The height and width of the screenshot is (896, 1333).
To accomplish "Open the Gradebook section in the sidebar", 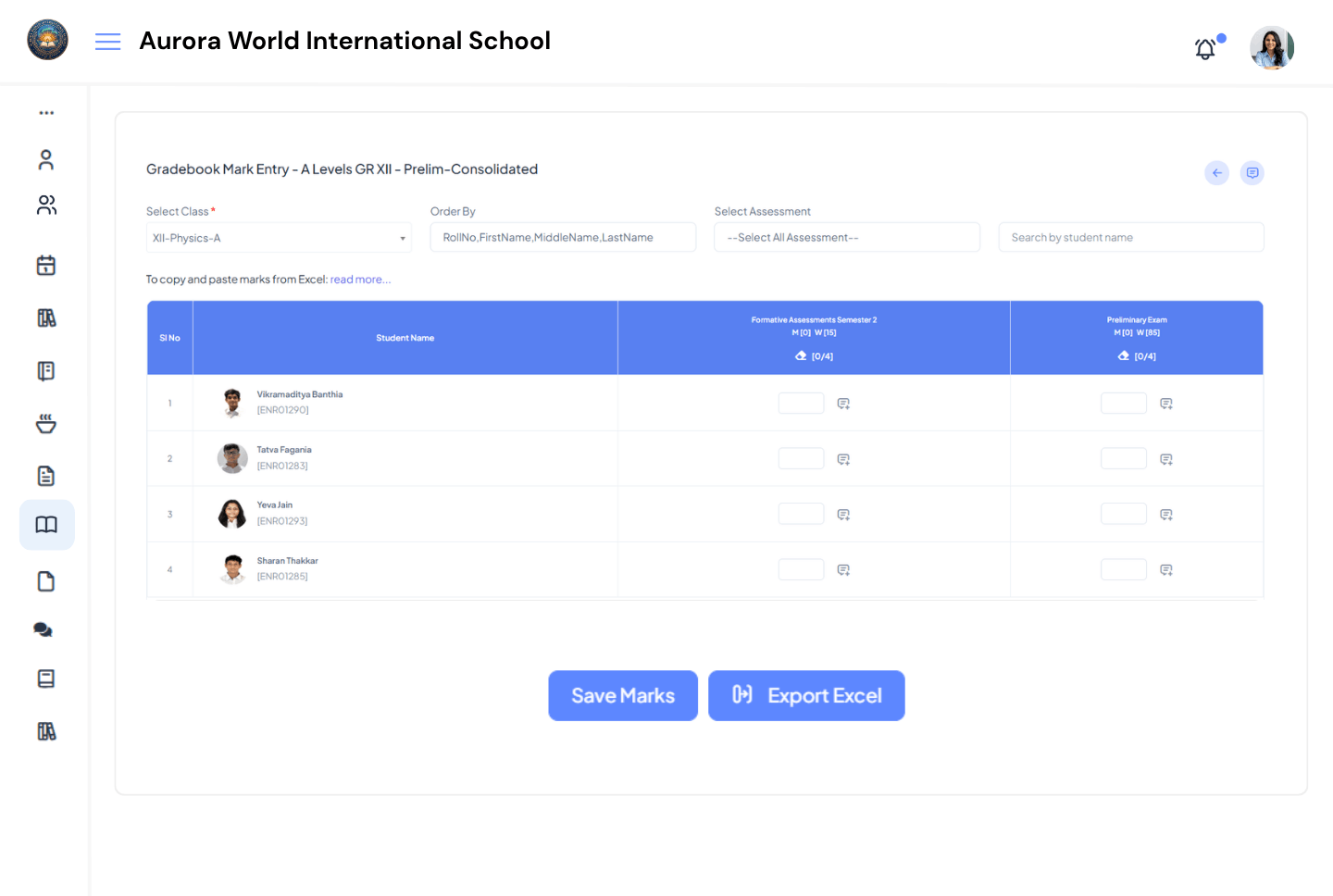I will [46, 525].
